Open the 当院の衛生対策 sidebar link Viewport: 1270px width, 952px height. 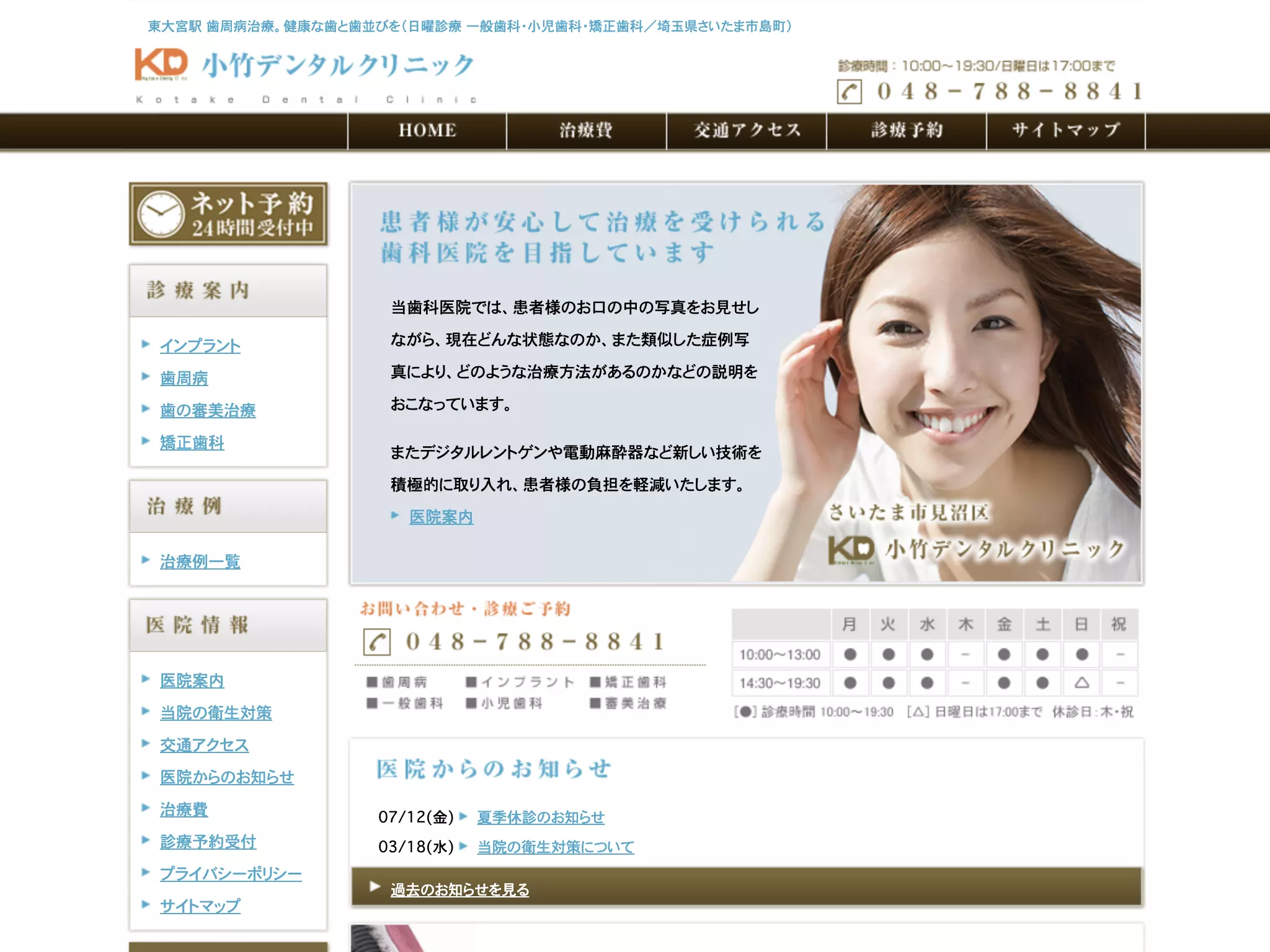216,712
